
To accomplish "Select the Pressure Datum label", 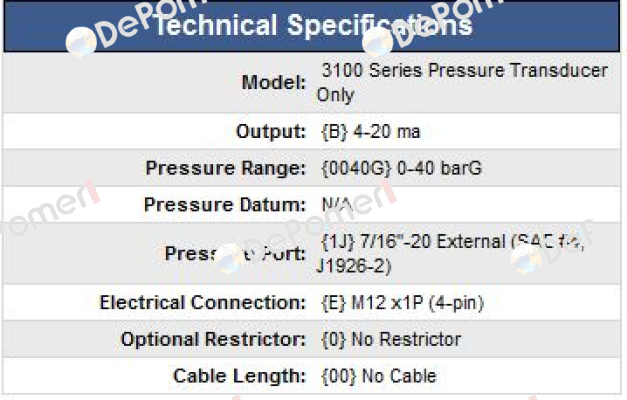I will [x=225, y=204].
